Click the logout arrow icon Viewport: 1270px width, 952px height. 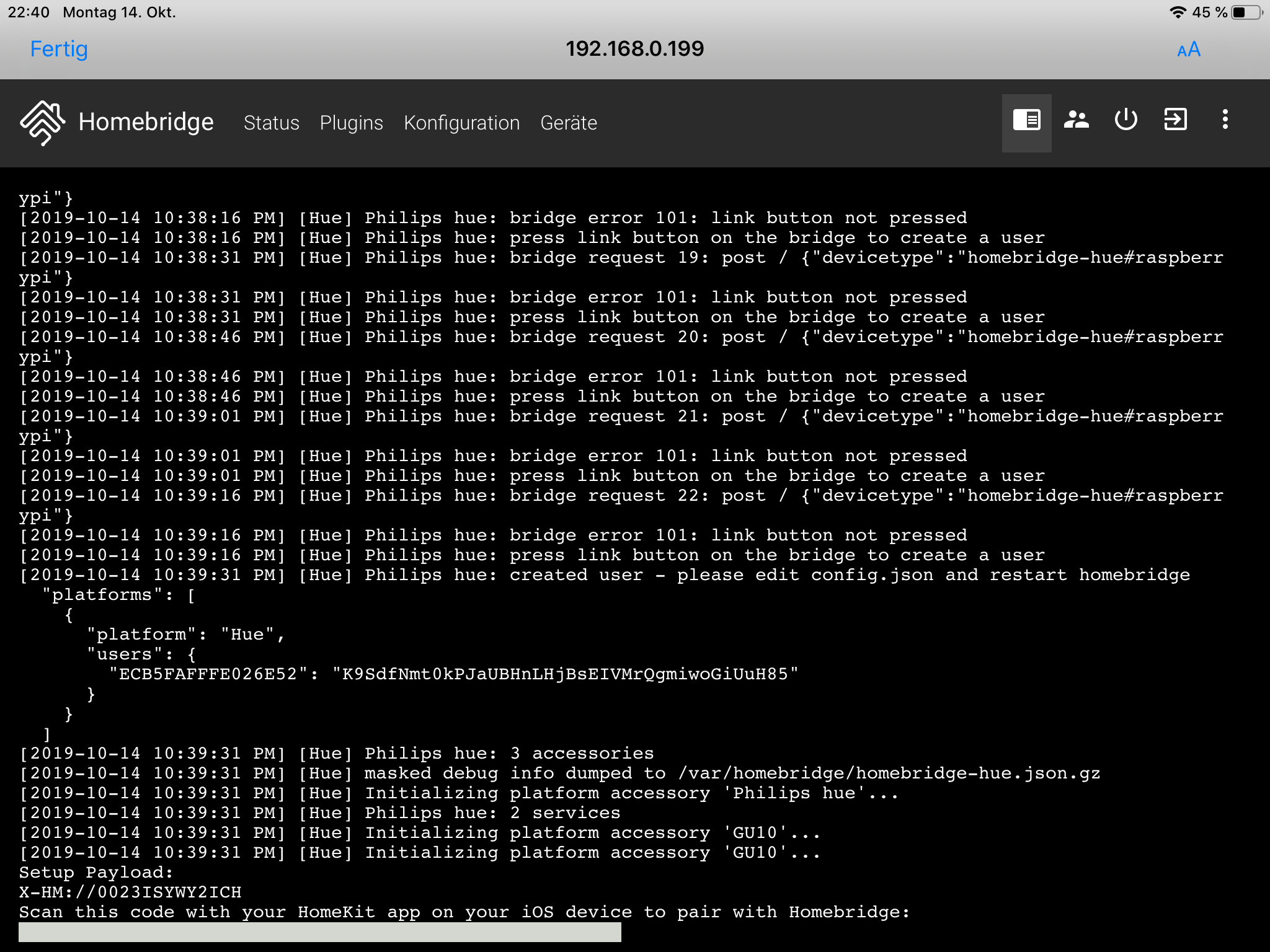point(1175,120)
